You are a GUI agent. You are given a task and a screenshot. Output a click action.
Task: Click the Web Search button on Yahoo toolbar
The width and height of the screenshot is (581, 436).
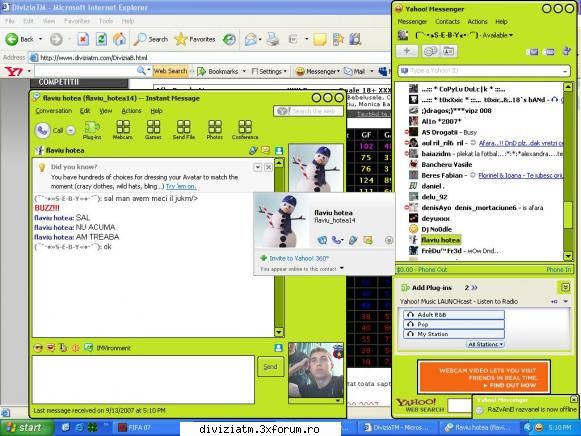[170, 71]
